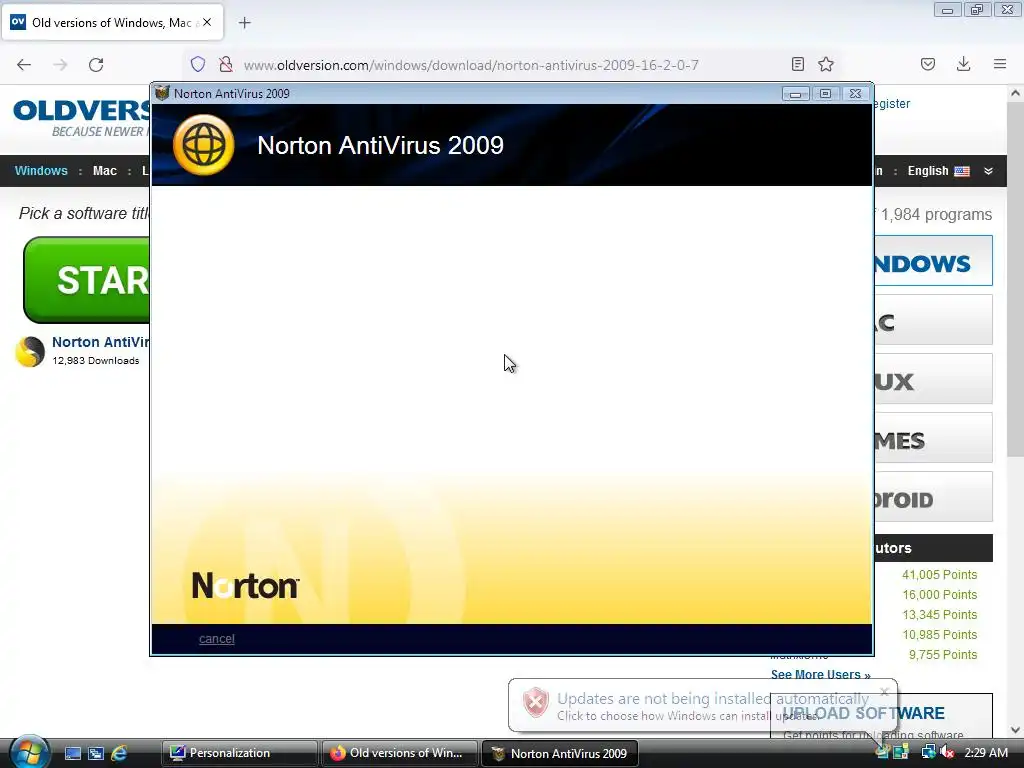Open Norton AntiVirus program link on page

[x=101, y=342]
